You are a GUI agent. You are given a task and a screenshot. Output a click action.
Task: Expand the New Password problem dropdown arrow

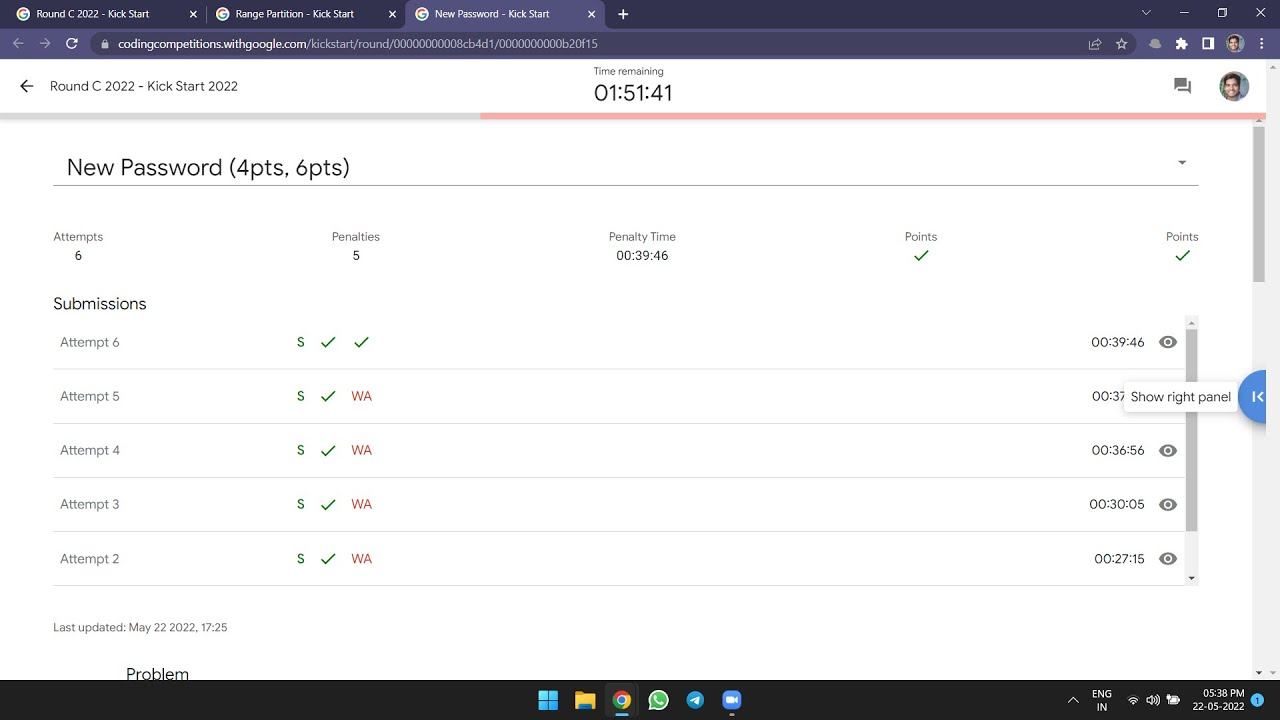pyautogui.click(x=1182, y=163)
